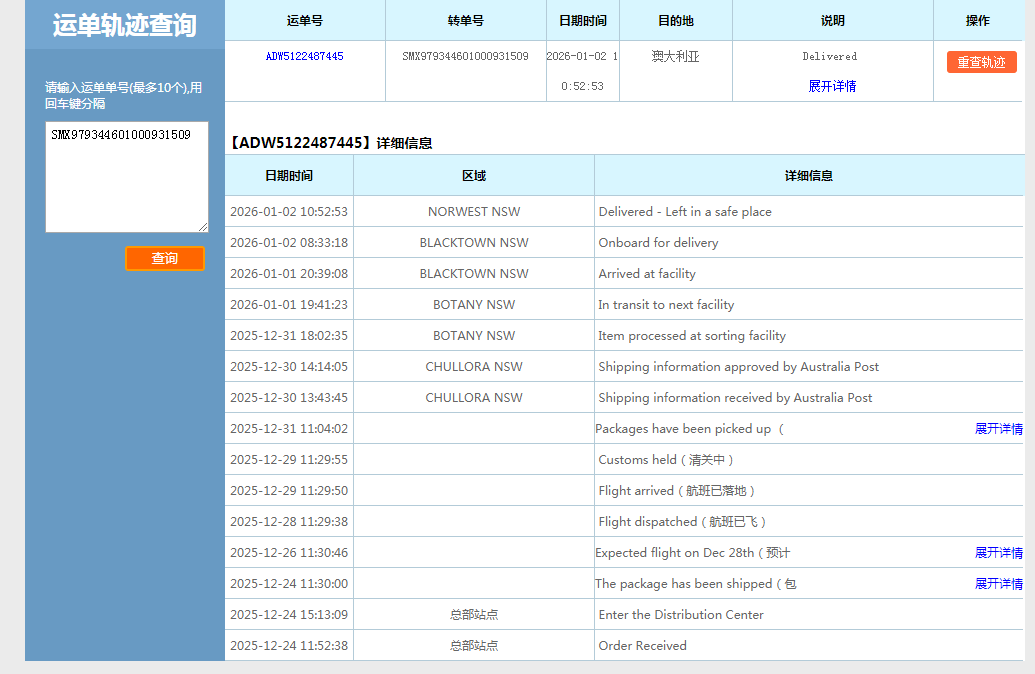The image size is (1035, 674).
Task: Click the 运单轨迹查询 page title
Action: tap(124, 26)
